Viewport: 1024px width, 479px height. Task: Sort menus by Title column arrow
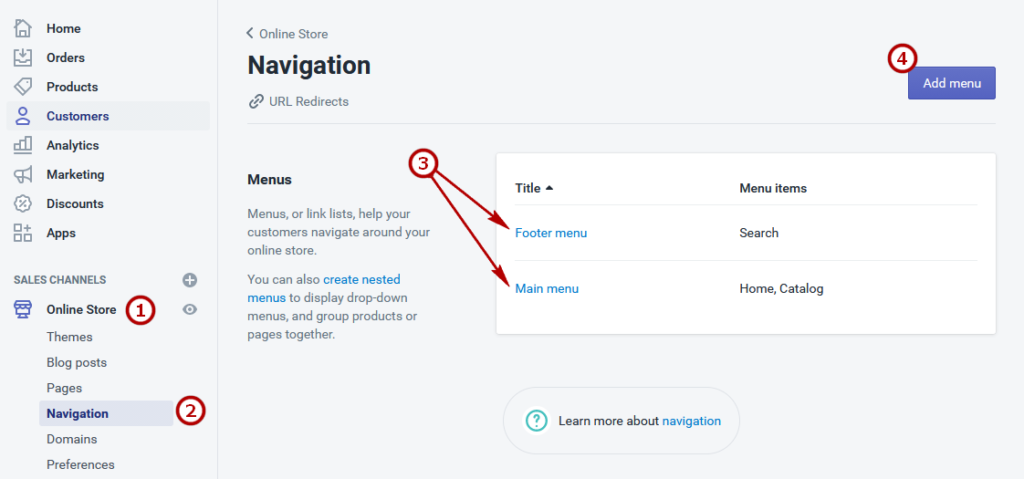[549, 188]
